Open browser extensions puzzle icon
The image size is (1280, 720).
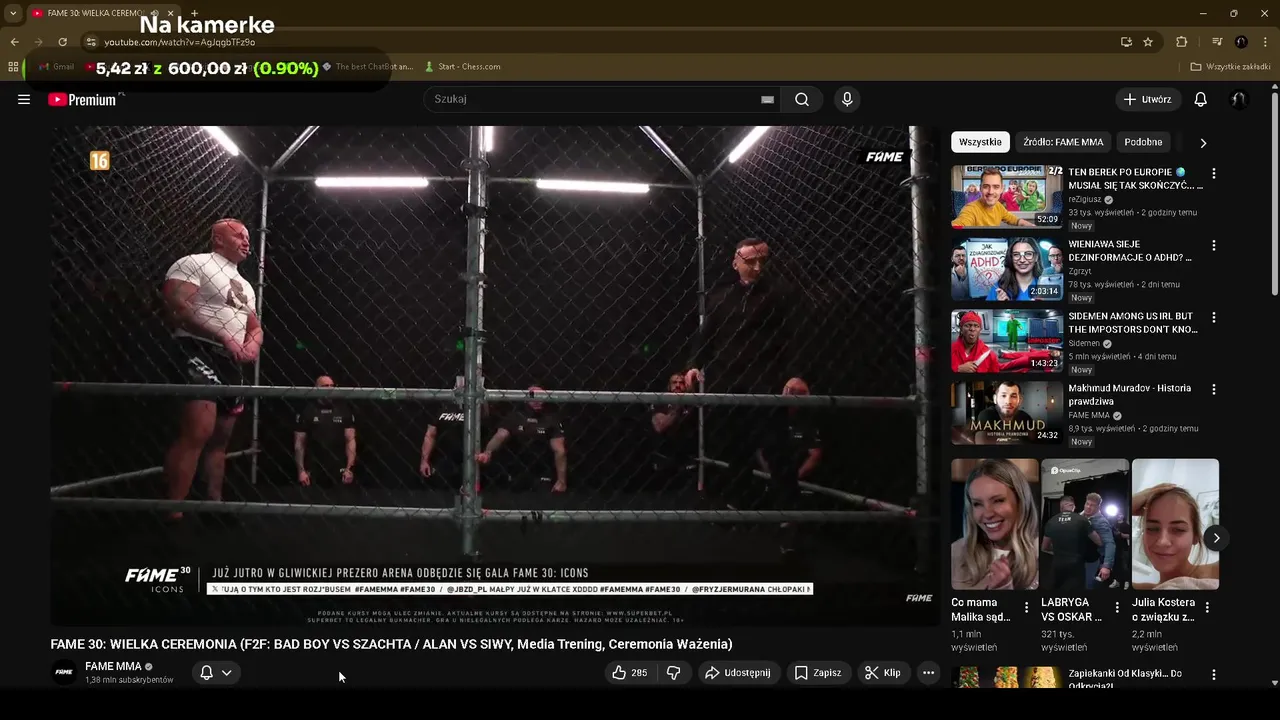click(1182, 42)
